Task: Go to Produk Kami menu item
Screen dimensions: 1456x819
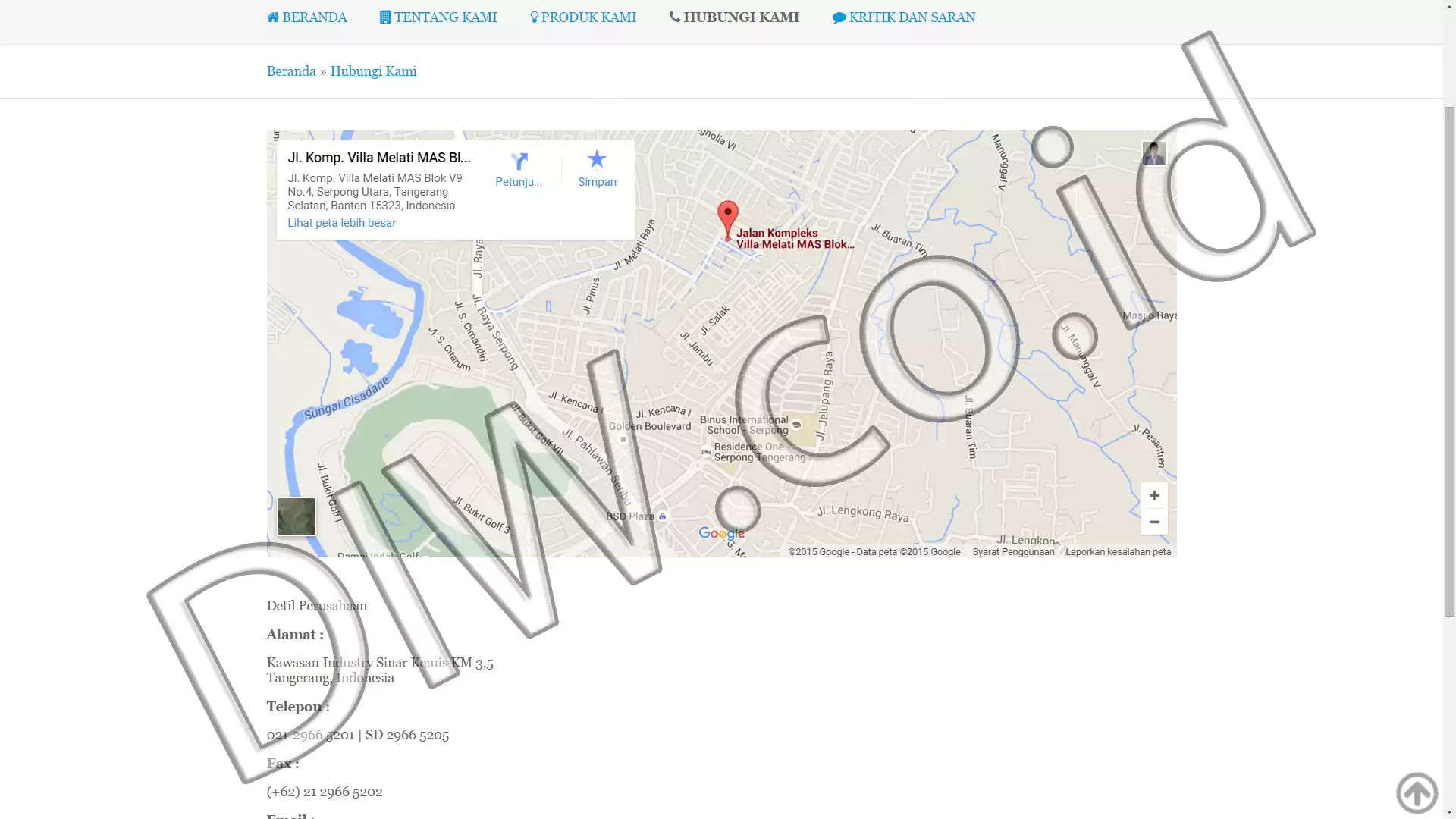Action: [582, 17]
